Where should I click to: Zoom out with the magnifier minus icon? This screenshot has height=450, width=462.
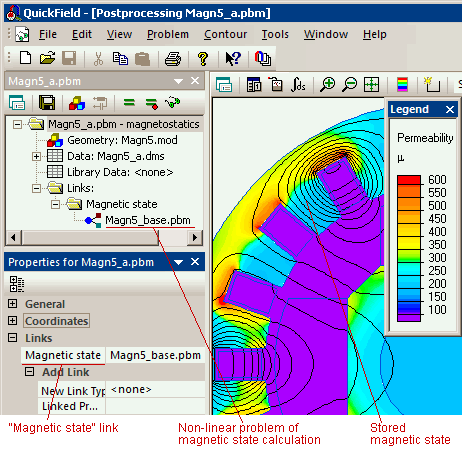click(349, 84)
